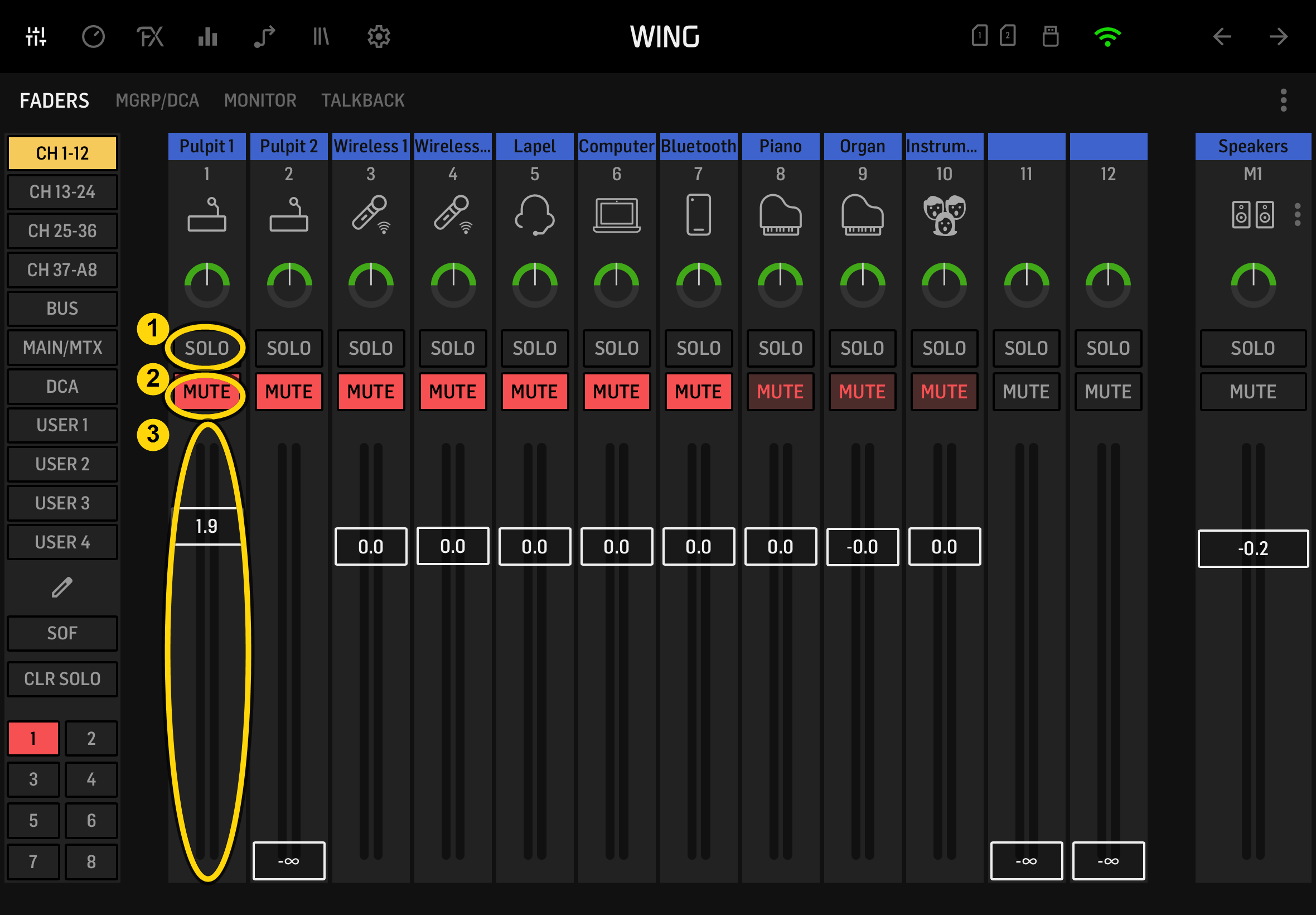
Task: Open the Speakers M1 three-dot menu
Action: pos(1297,214)
